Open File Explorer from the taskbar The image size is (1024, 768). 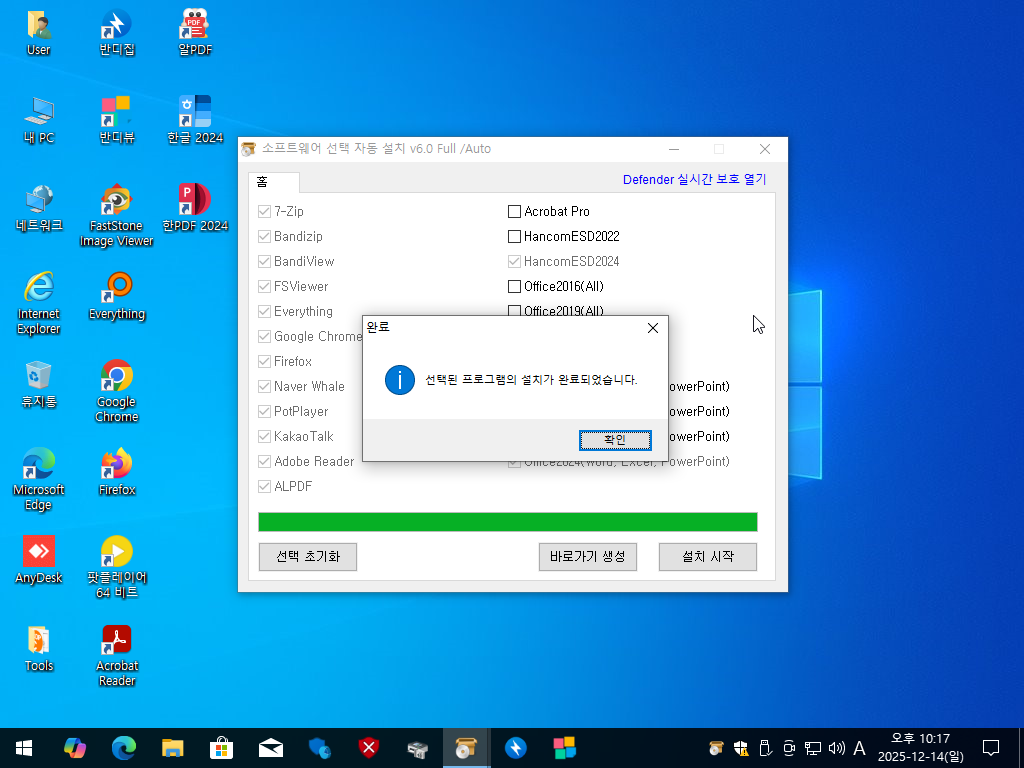pos(172,748)
